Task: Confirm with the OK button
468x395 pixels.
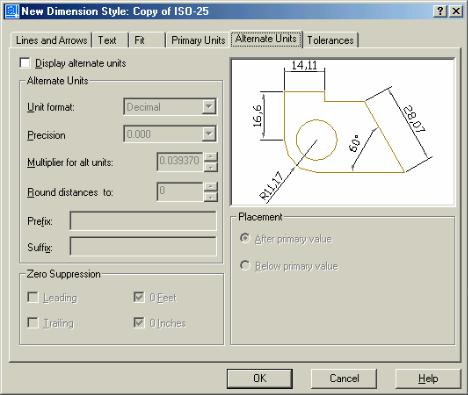Action: (x=260, y=378)
